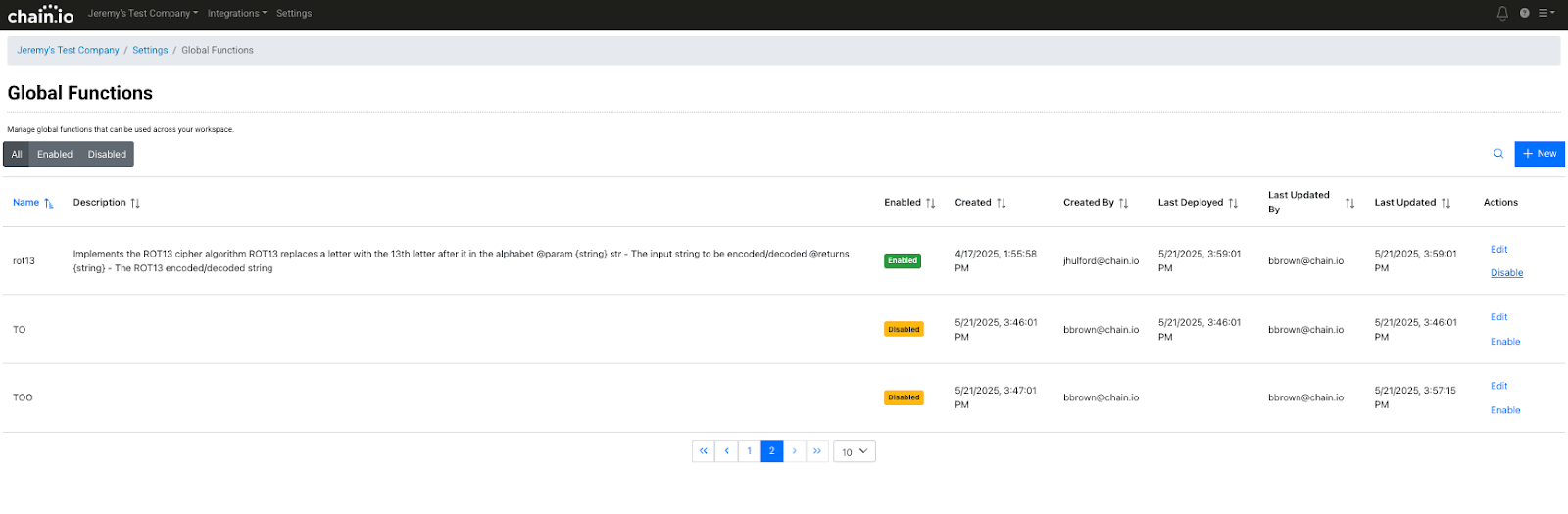Click the Disabled badge in TOO row

pyautogui.click(x=904, y=397)
